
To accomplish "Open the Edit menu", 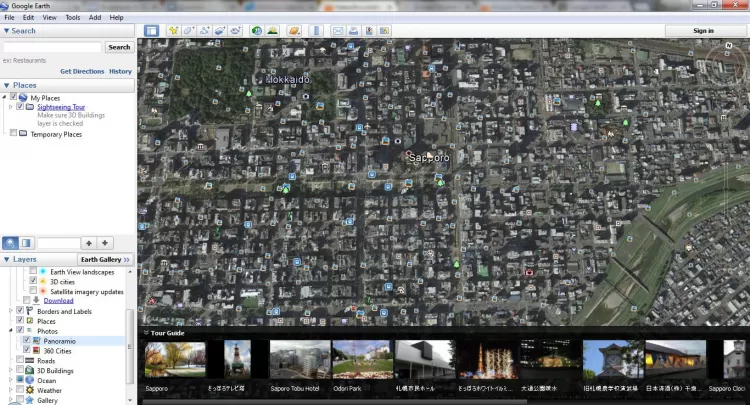I will coord(28,17).
